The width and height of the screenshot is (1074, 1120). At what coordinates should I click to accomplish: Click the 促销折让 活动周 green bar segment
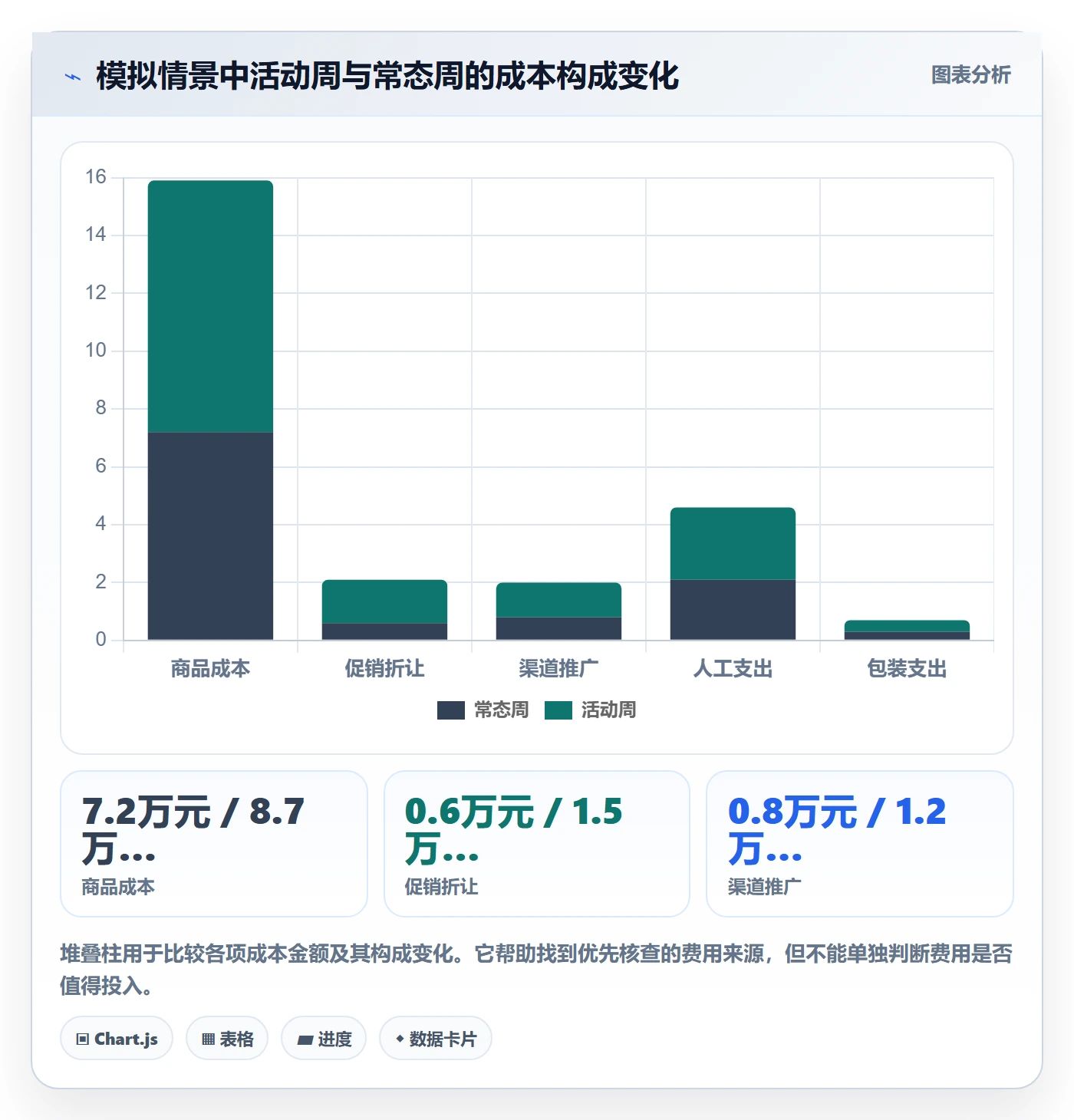click(384, 601)
